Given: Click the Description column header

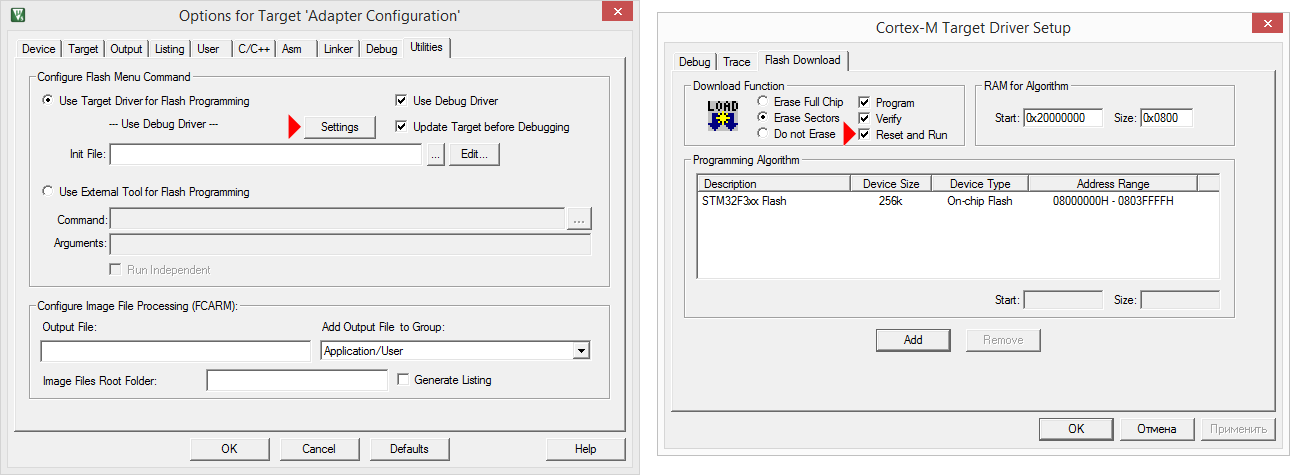Looking at the screenshot, I should [x=773, y=184].
